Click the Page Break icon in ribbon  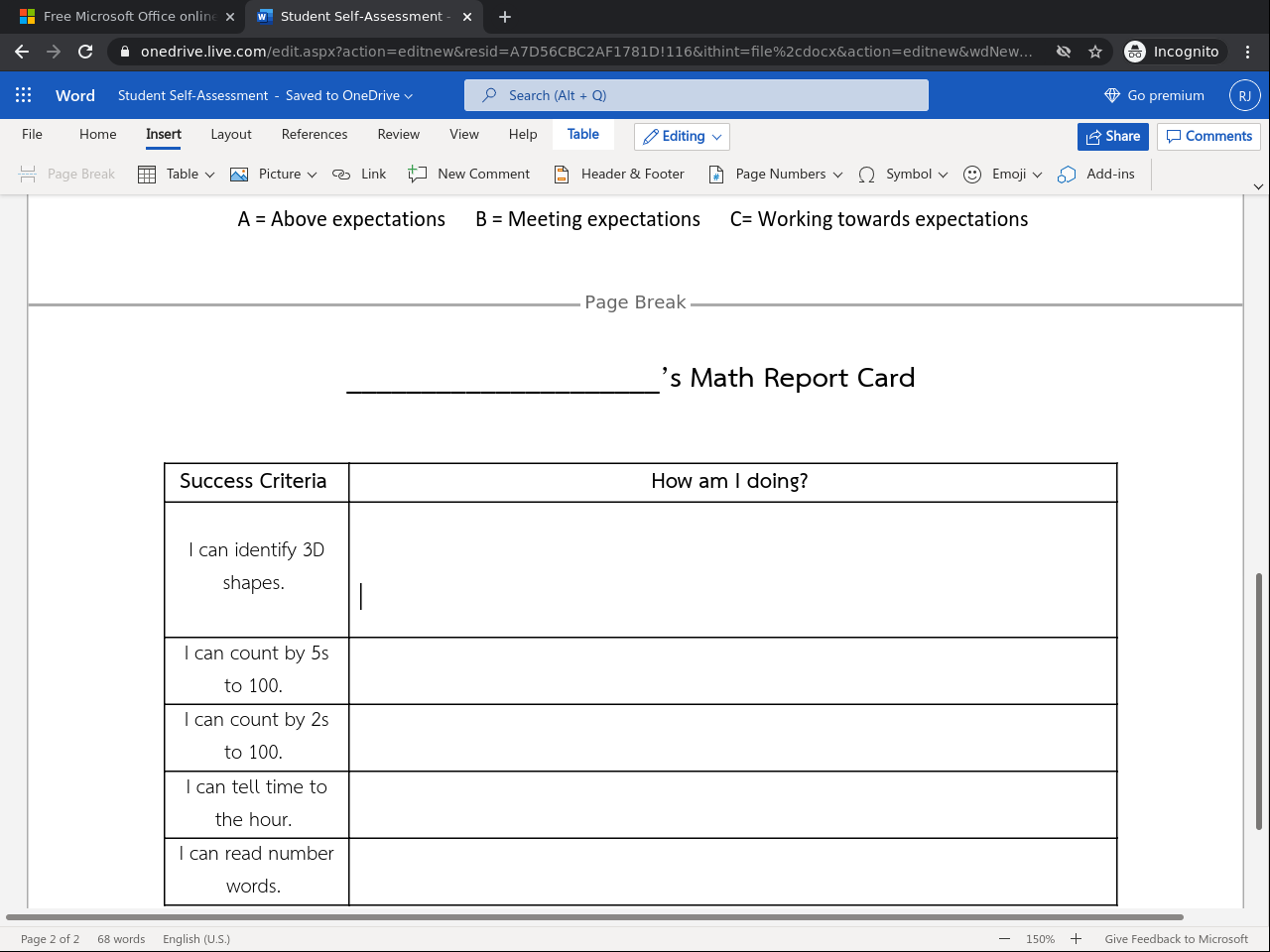coord(28,175)
